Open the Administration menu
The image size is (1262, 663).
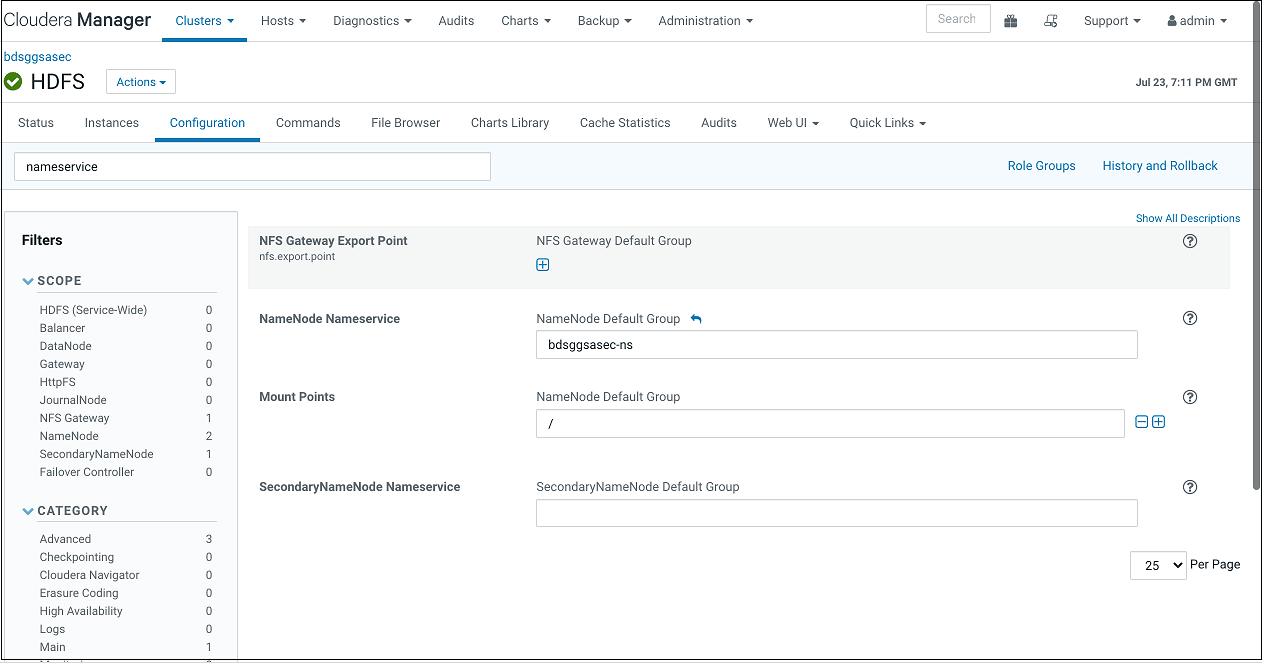705,21
